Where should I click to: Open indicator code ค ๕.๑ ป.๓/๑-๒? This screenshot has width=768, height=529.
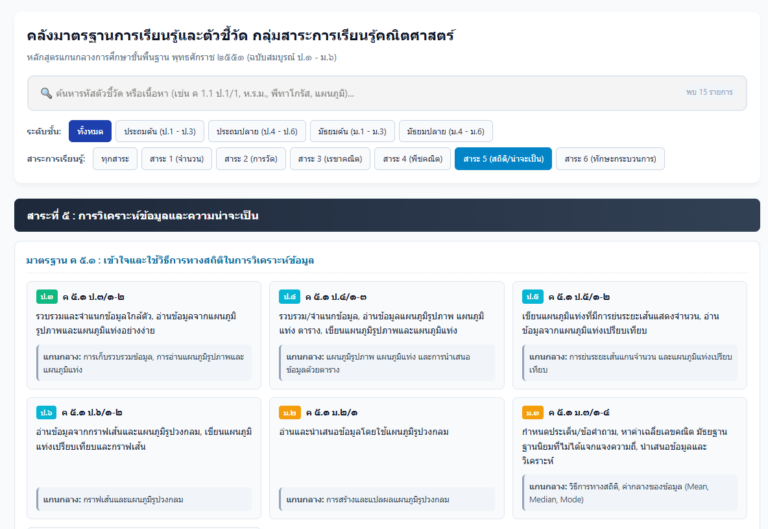coord(93,297)
